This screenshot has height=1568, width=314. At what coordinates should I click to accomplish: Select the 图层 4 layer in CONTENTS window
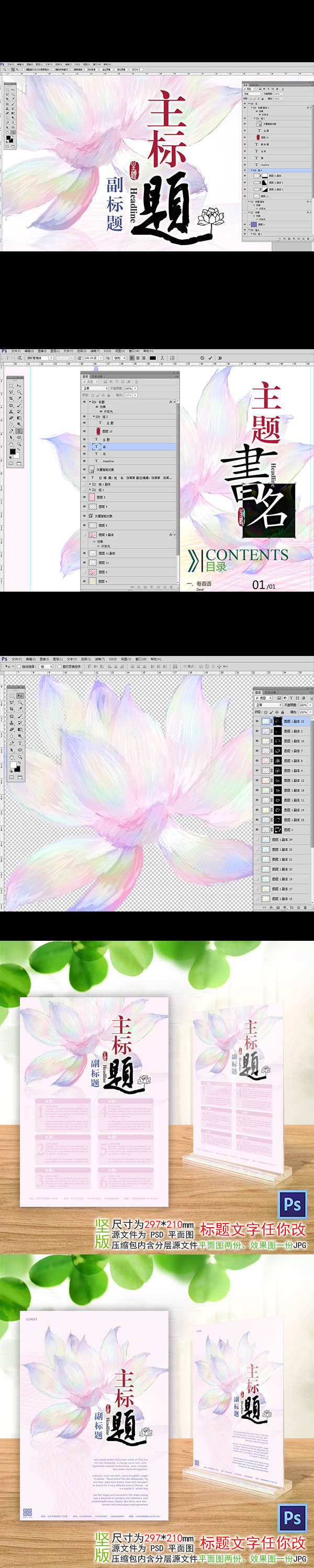click(x=129, y=581)
